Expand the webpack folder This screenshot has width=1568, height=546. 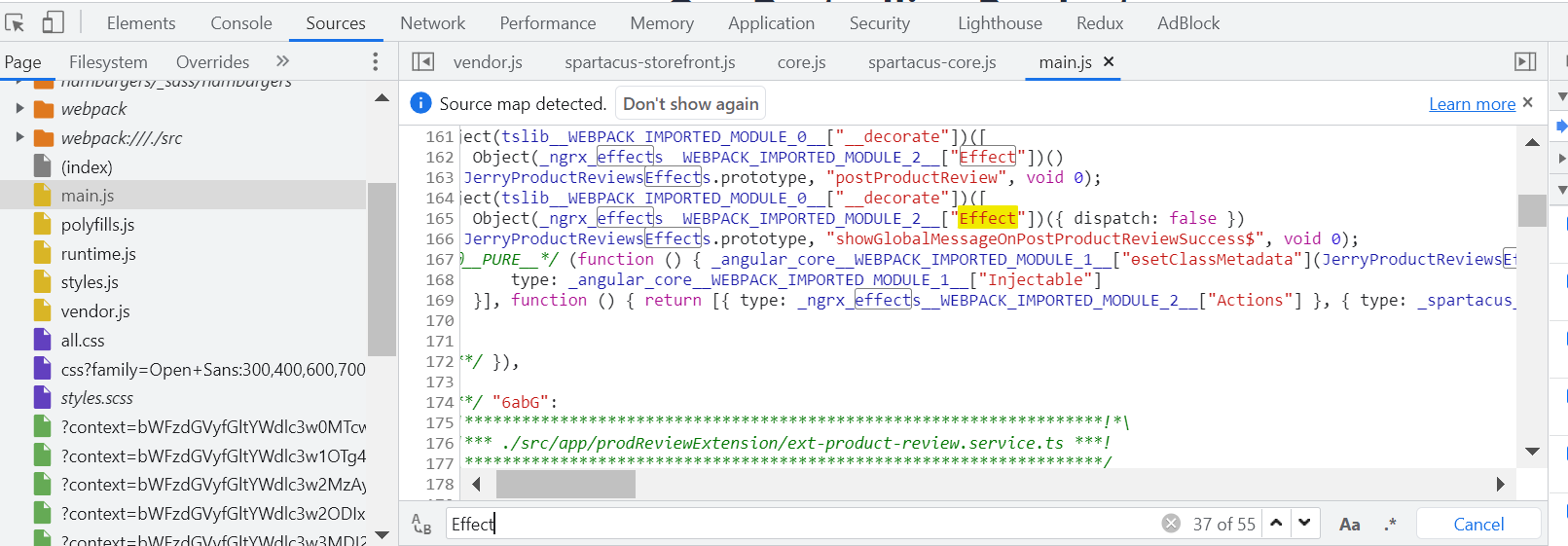(19, 109)
